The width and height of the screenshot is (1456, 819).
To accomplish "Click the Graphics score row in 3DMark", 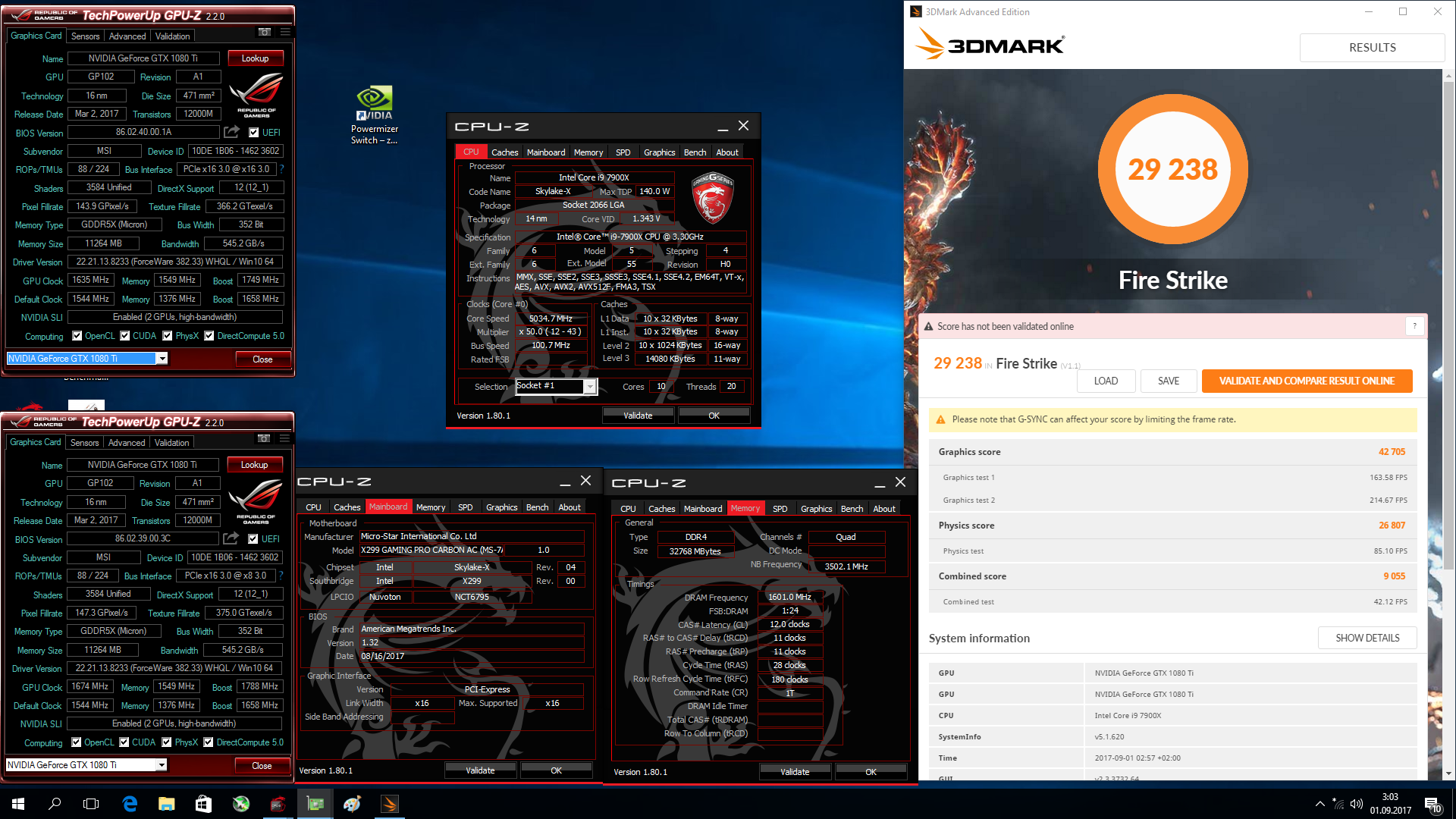I will [1172, 452].
